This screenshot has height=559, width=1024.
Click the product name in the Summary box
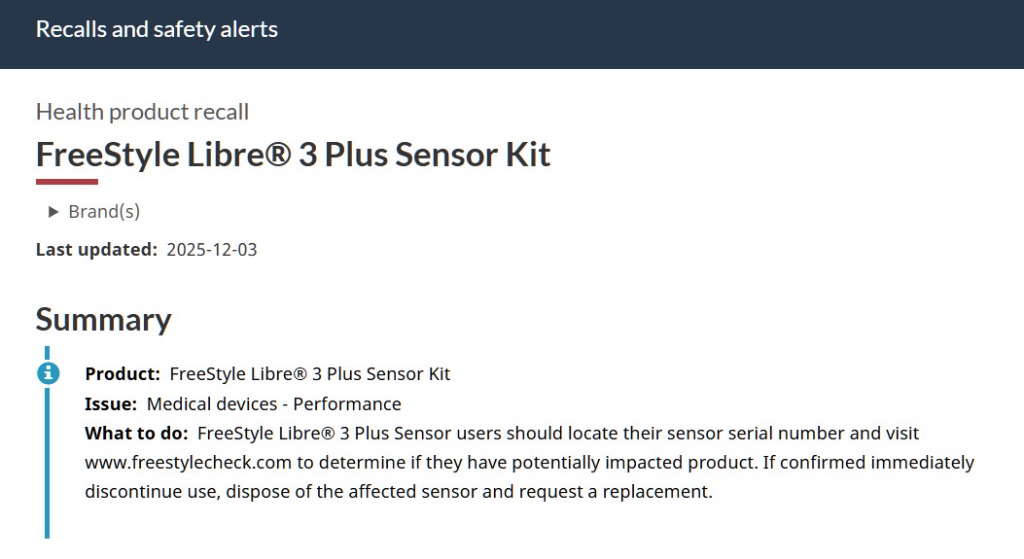coord(310,374)
